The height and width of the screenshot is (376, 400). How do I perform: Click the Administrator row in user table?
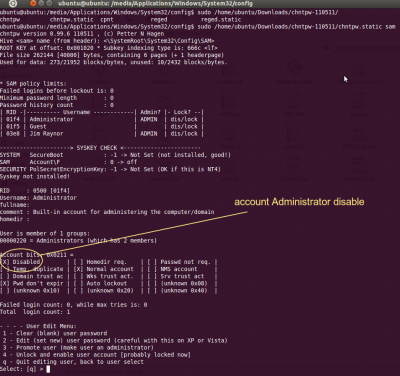pos(102,119)
